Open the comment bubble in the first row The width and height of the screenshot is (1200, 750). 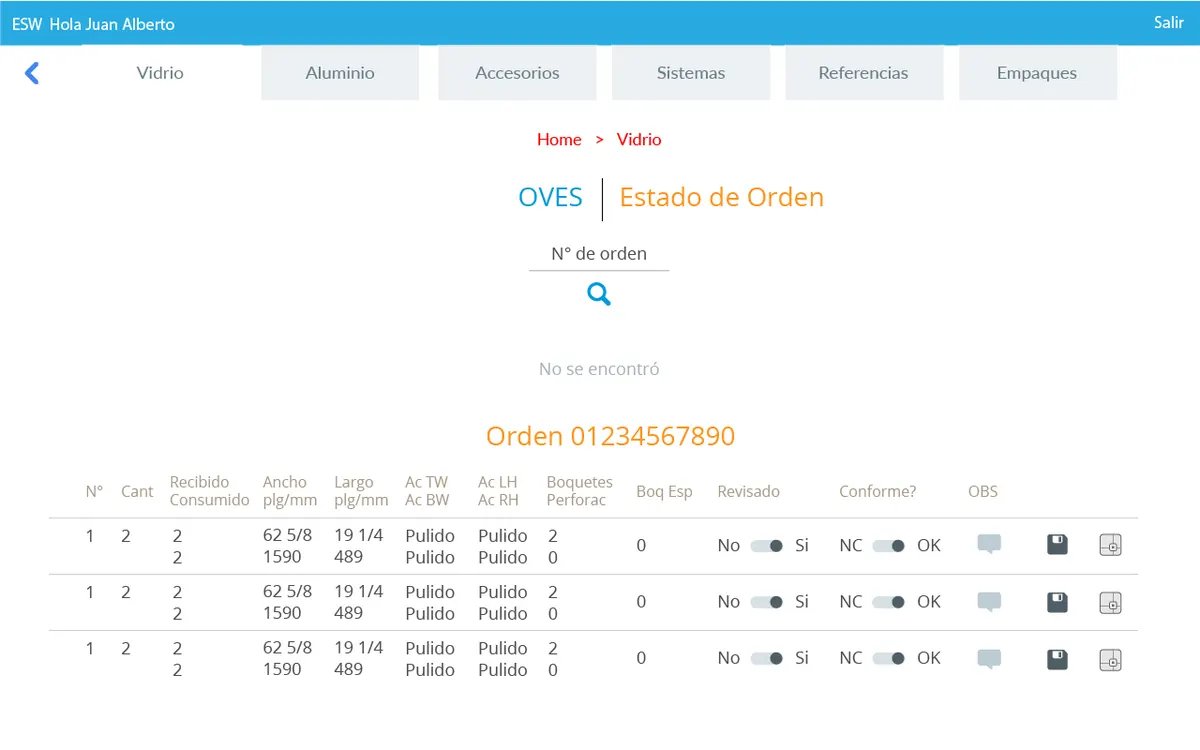pos(989,545)
